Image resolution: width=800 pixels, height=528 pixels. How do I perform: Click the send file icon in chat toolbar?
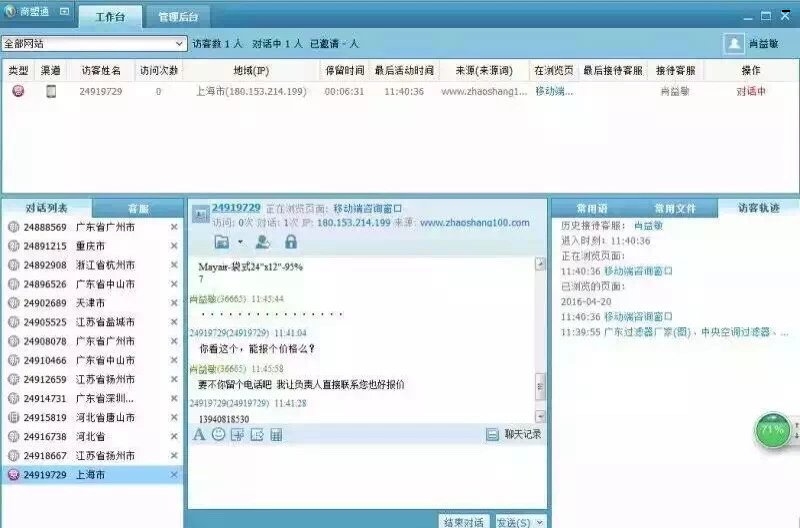click(x=257, y=434)
